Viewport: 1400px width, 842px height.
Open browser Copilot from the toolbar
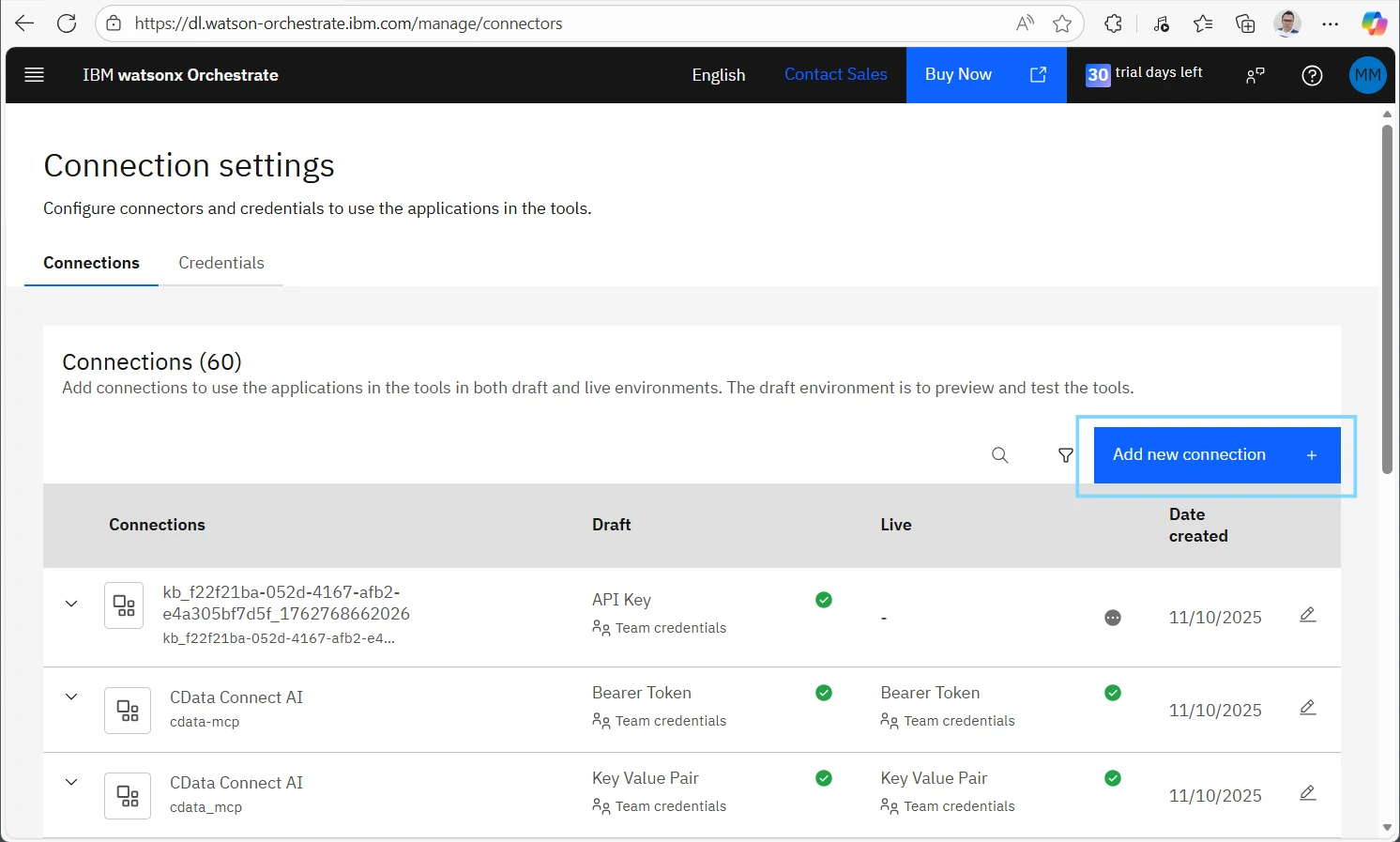pos(1373,23)
